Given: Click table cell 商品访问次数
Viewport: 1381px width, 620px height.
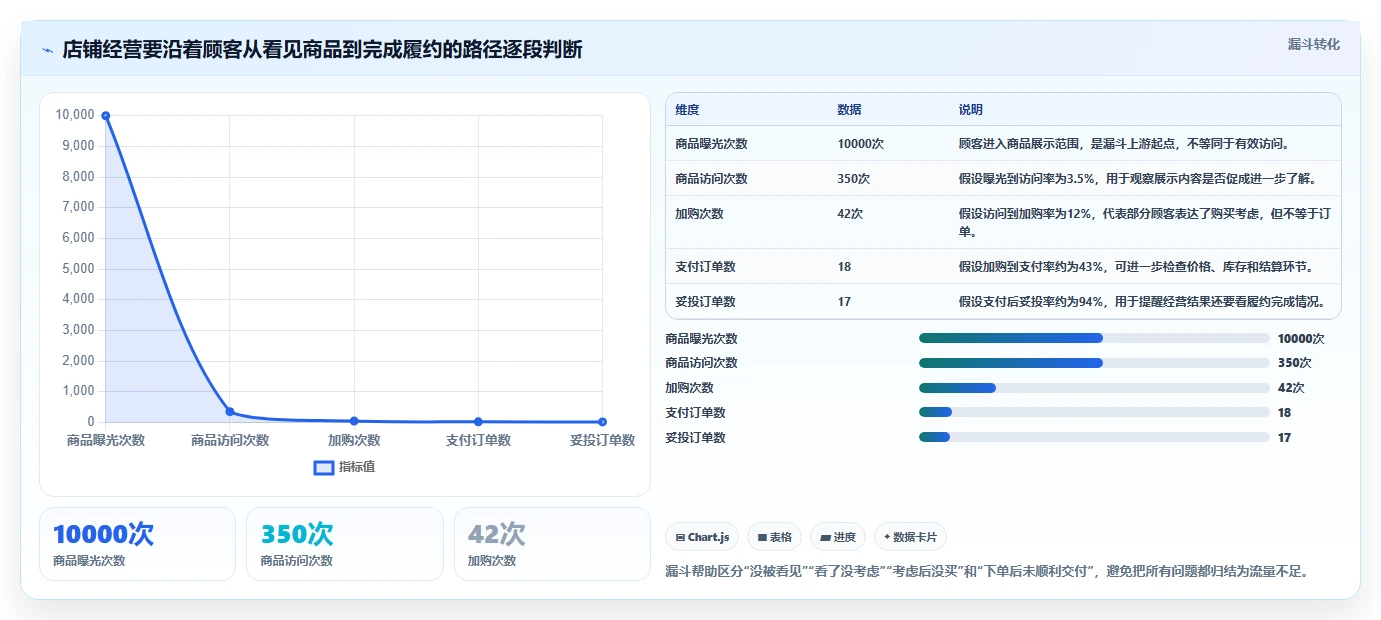Looking at the screenshot, I should click(711, 179).
